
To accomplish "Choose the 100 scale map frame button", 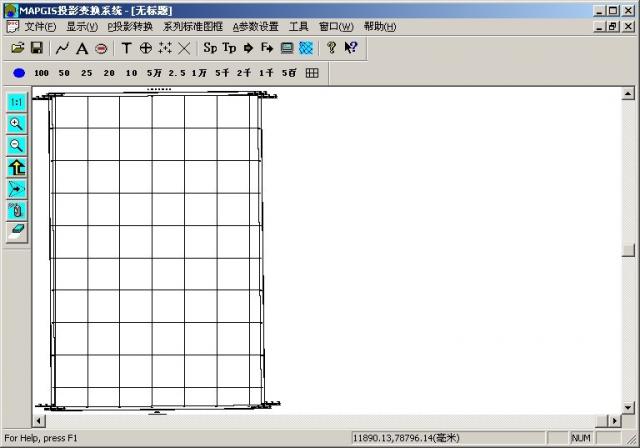I will coord(41,73).
